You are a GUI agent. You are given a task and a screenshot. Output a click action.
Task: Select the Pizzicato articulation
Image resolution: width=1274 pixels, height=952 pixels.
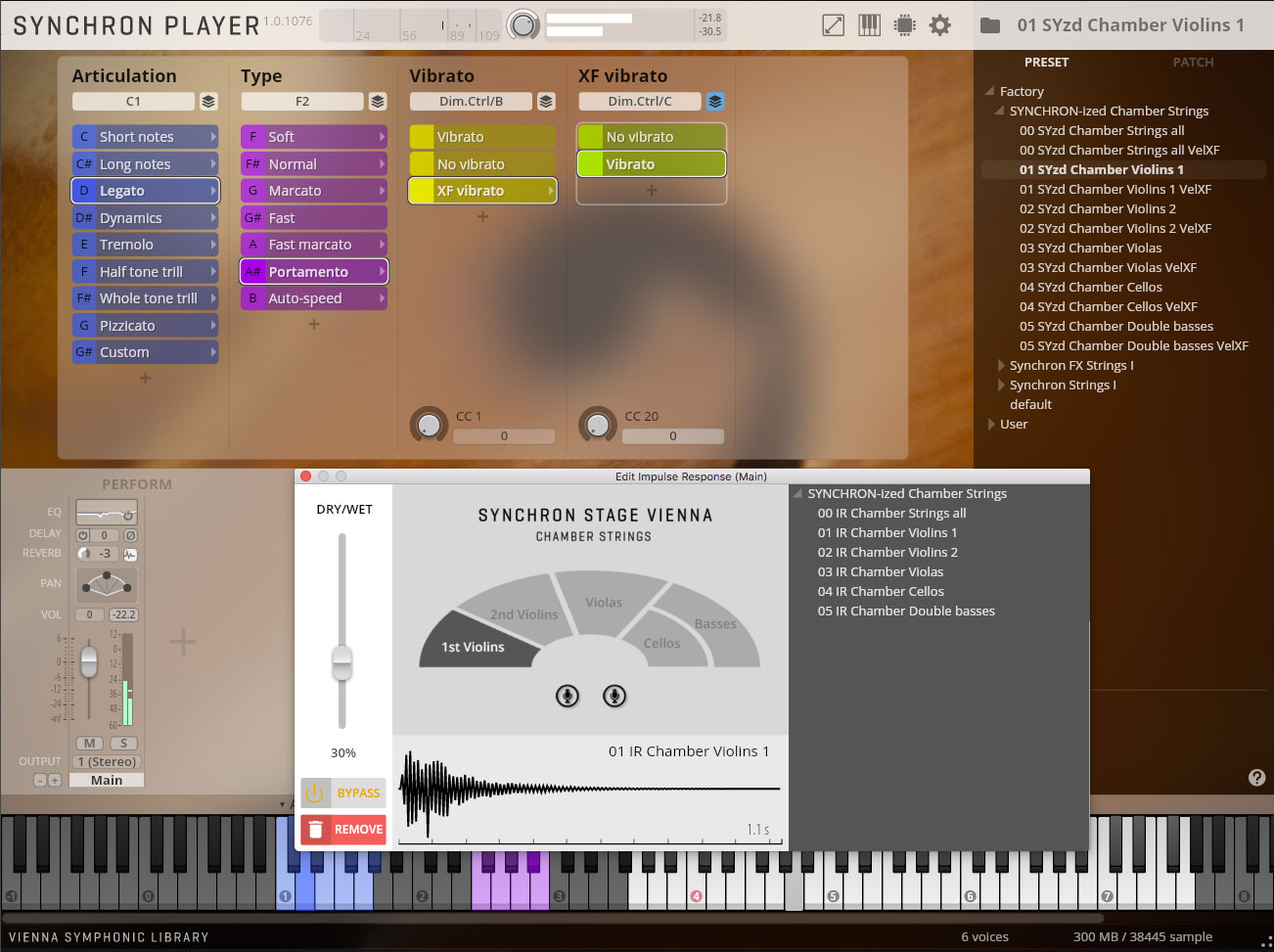(x=145, y=326)
